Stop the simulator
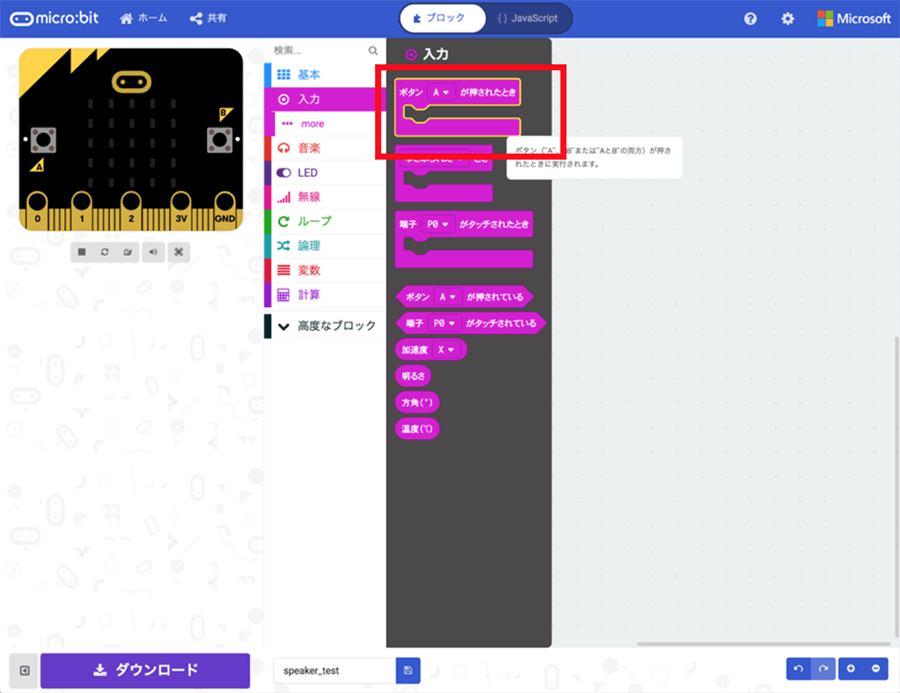 click(82, 252)
